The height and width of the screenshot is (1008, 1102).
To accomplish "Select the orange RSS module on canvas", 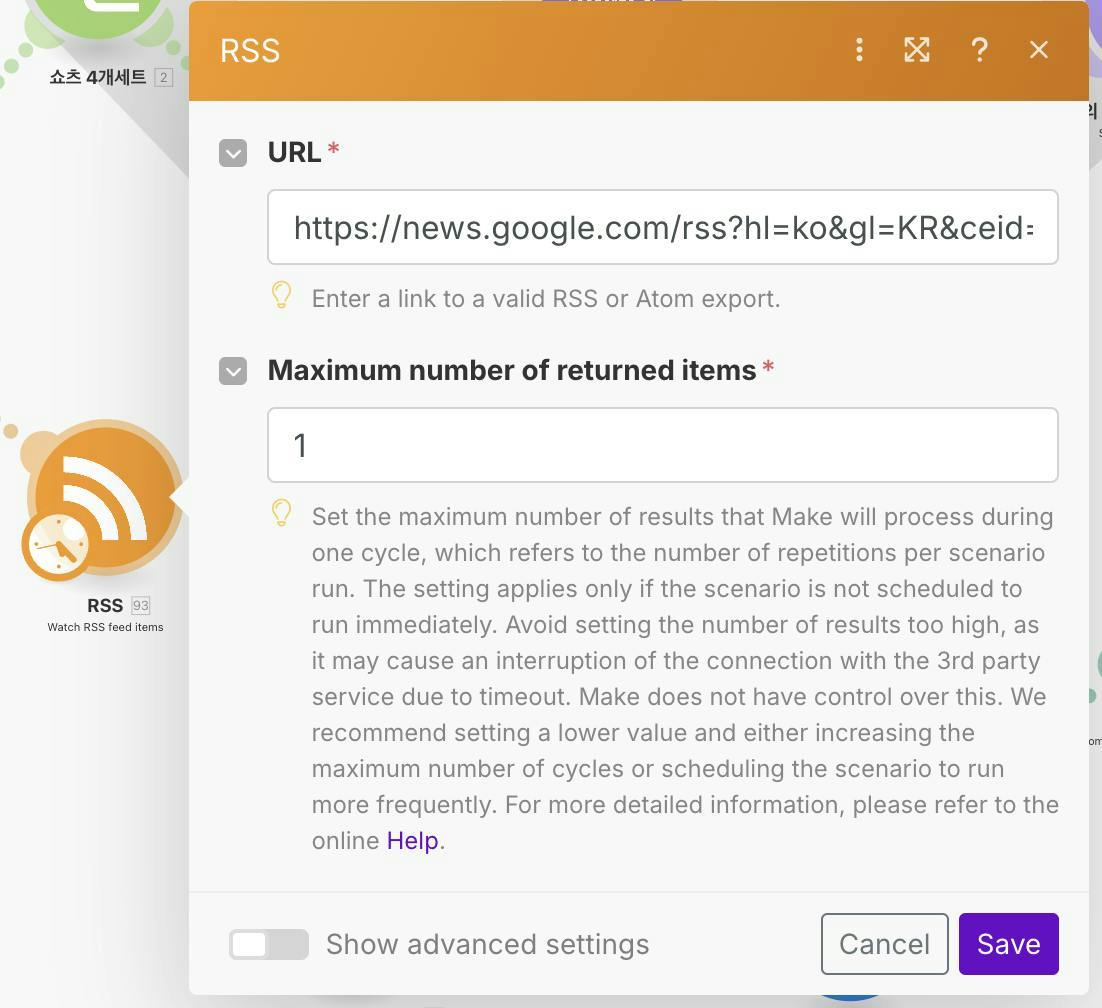I will 105,498.
